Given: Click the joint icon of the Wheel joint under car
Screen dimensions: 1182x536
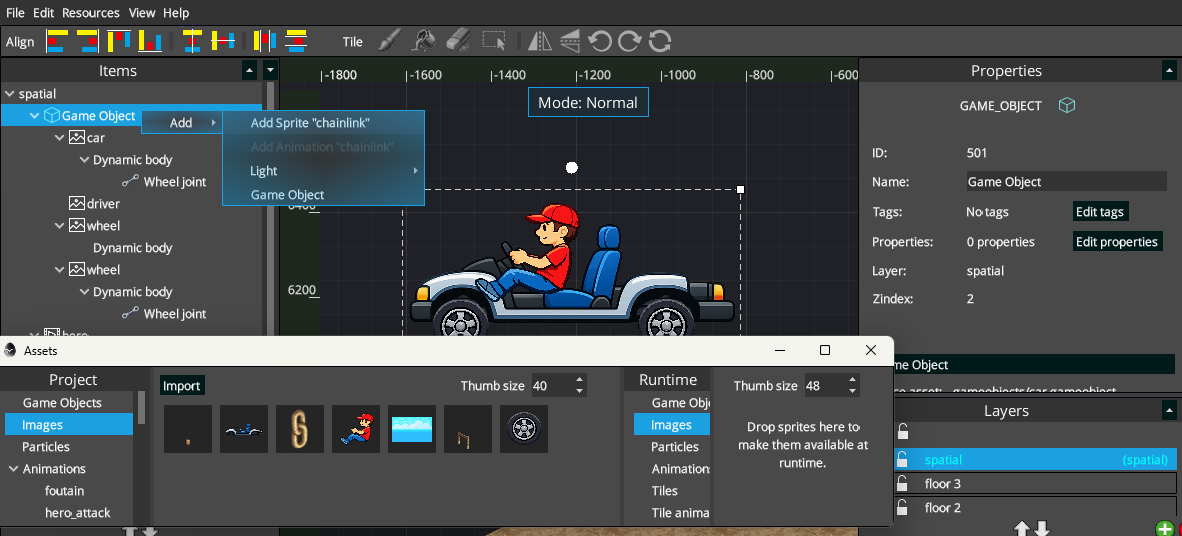Looking at the screenshot, I should click(x=130, y=182).
